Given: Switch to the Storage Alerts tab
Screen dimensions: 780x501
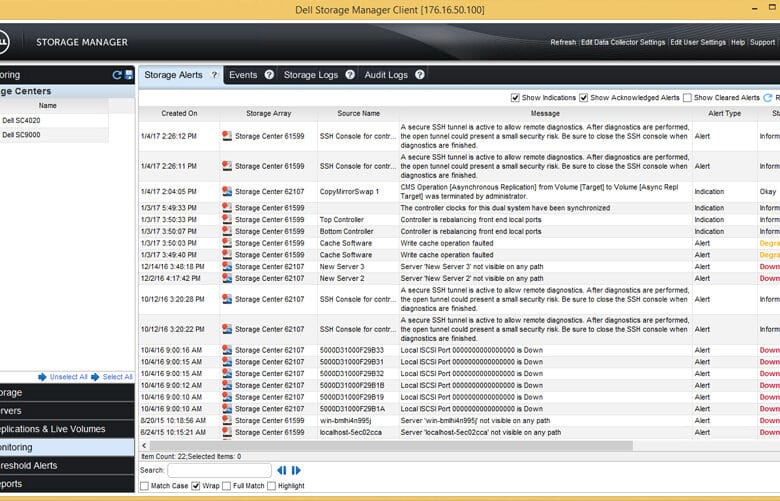Looking at the screenshot, I should pos(173,75).
